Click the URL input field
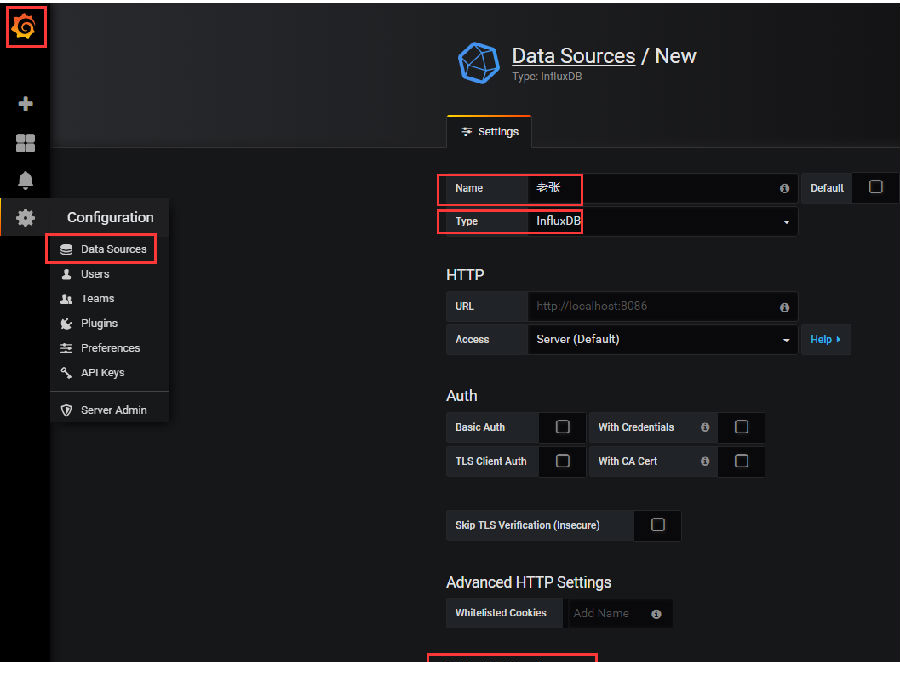Image resolution: width=900 pixels, height=688 pixels. pyautogui.click(x=650, y=306)
